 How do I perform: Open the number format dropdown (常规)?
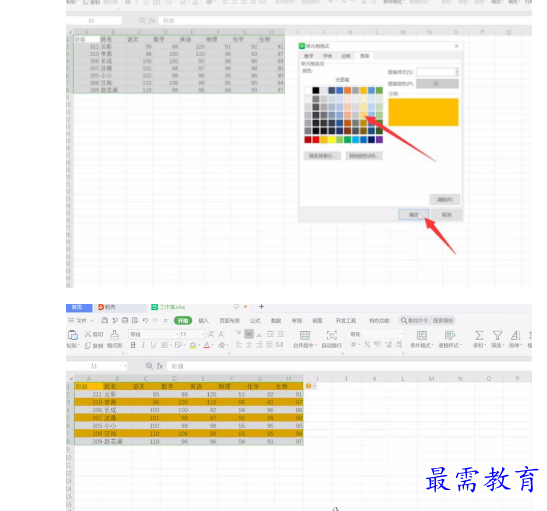coord(402,334)
